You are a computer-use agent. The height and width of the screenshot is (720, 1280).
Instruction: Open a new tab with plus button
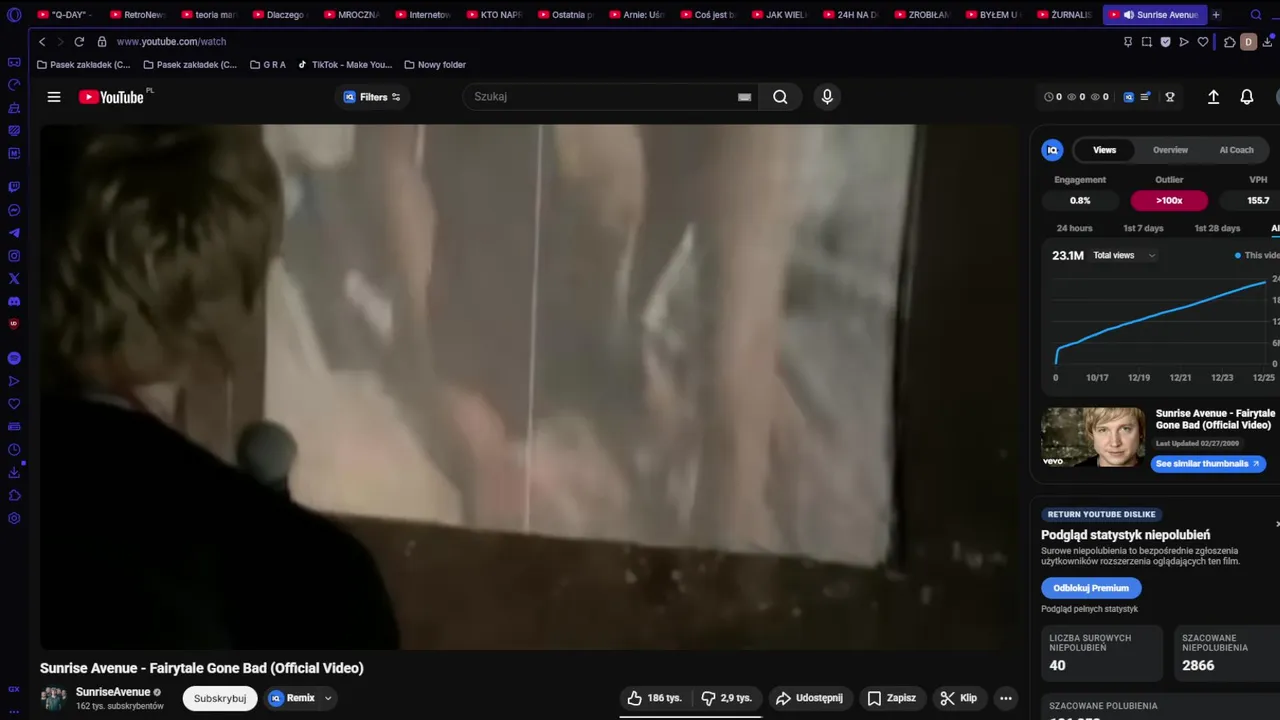point(1216,15)
